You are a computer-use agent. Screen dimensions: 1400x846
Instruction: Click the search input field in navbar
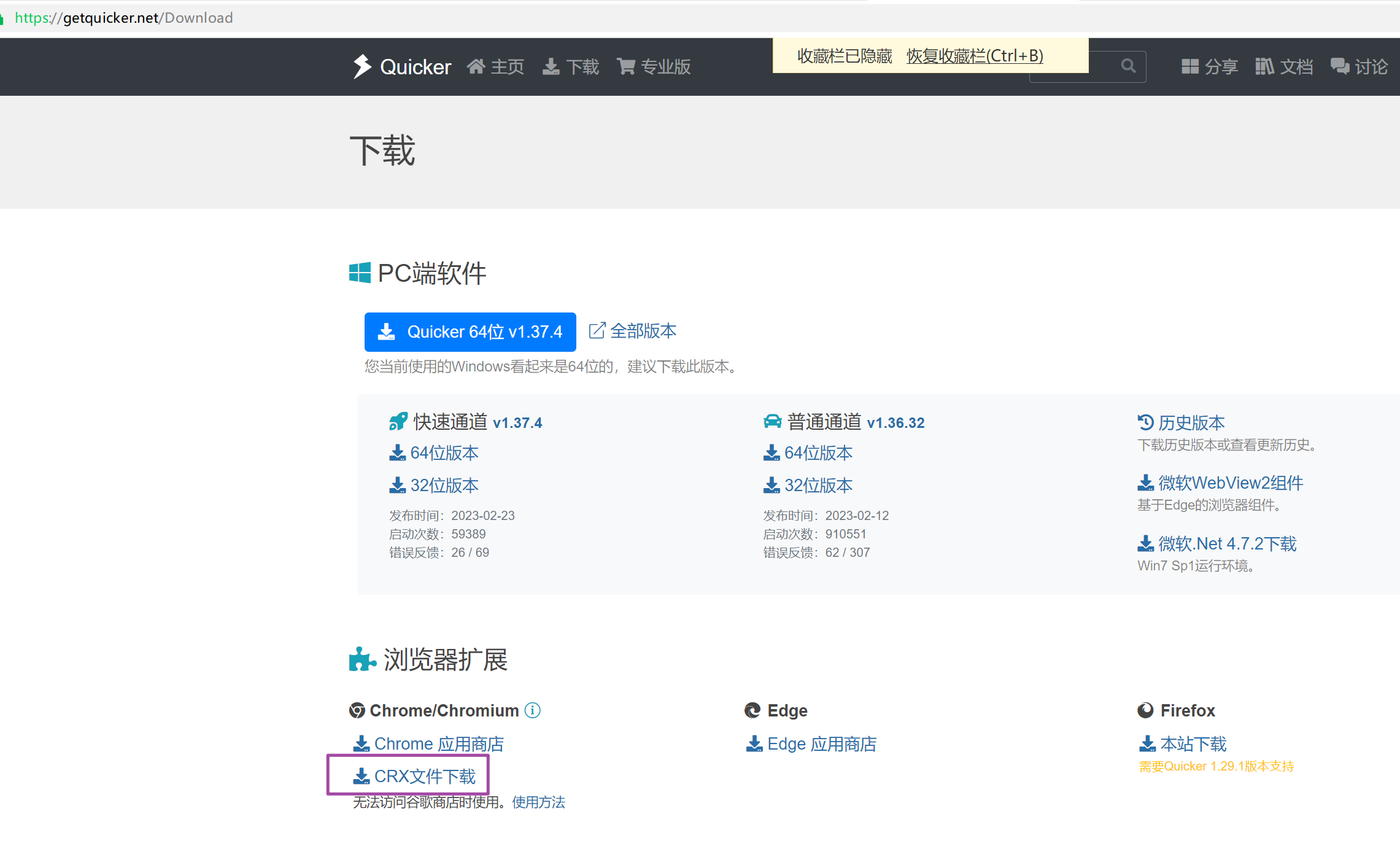[x=1087, y=66]
